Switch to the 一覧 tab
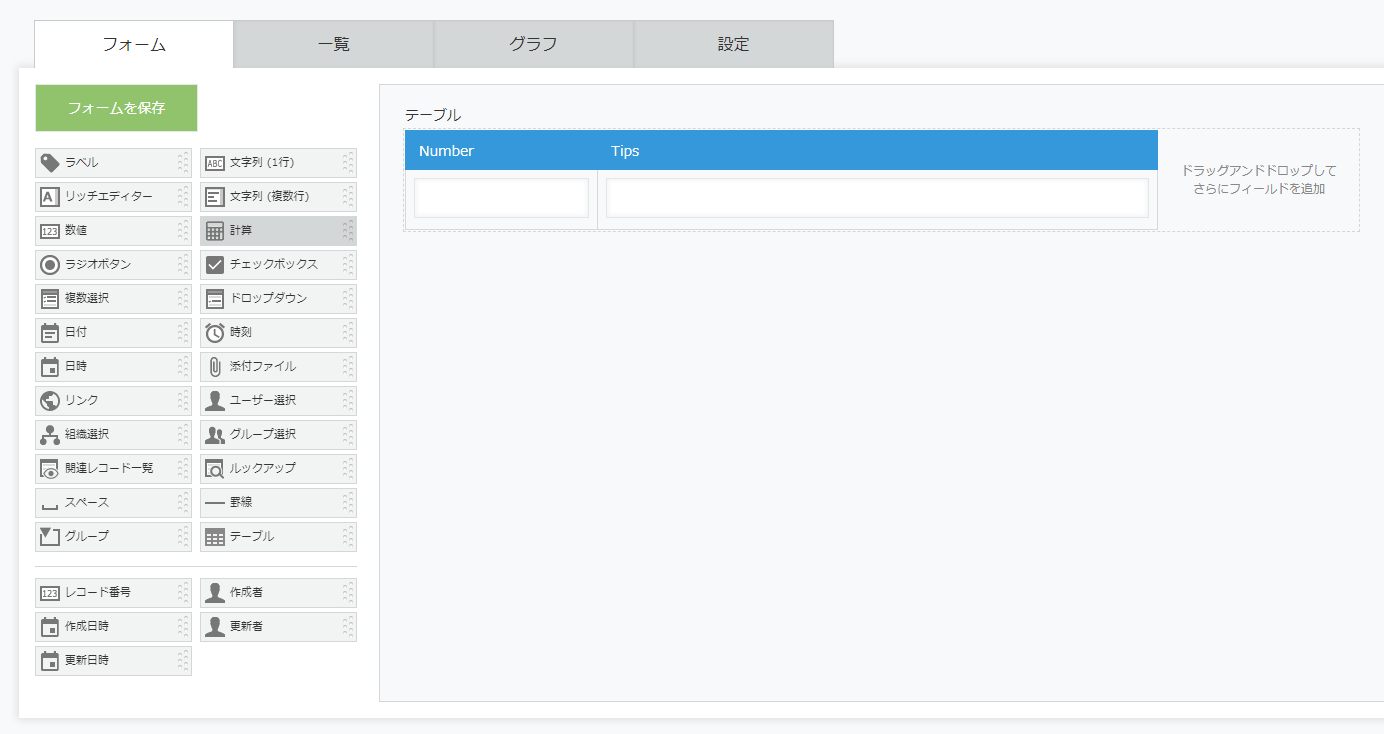Screen dimensions: 1384x734 [x=333, y=44]
